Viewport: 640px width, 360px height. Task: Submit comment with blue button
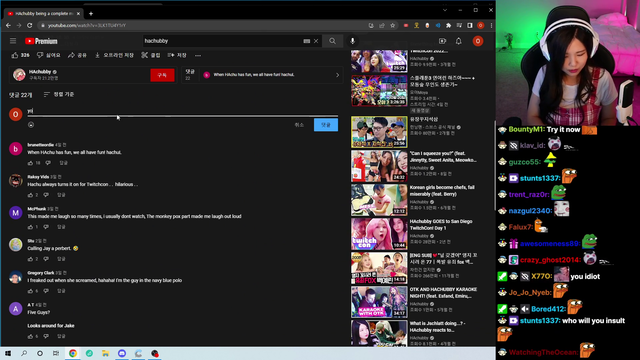click(326, 125)
